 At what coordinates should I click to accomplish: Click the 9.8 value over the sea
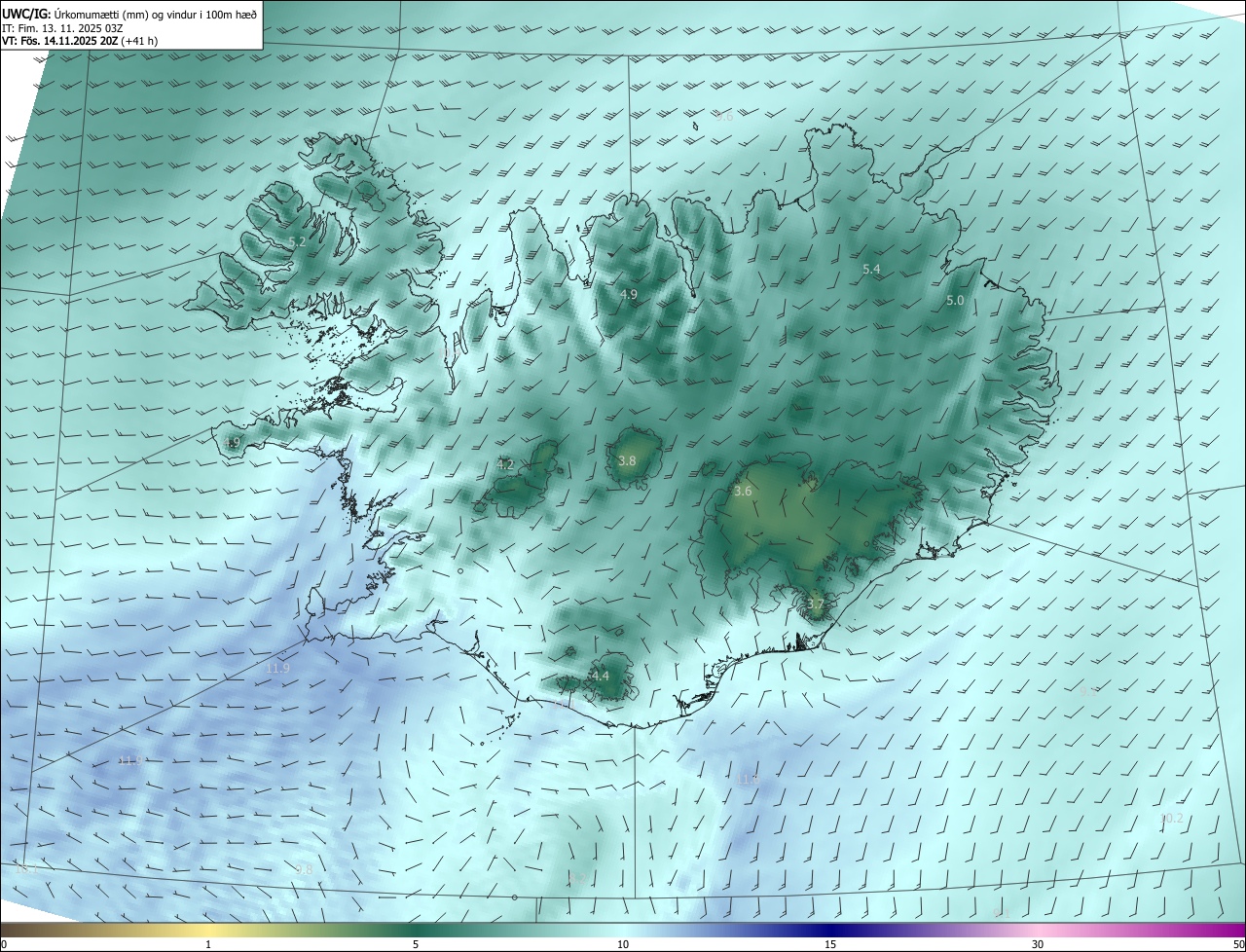(x=304, y=869)
